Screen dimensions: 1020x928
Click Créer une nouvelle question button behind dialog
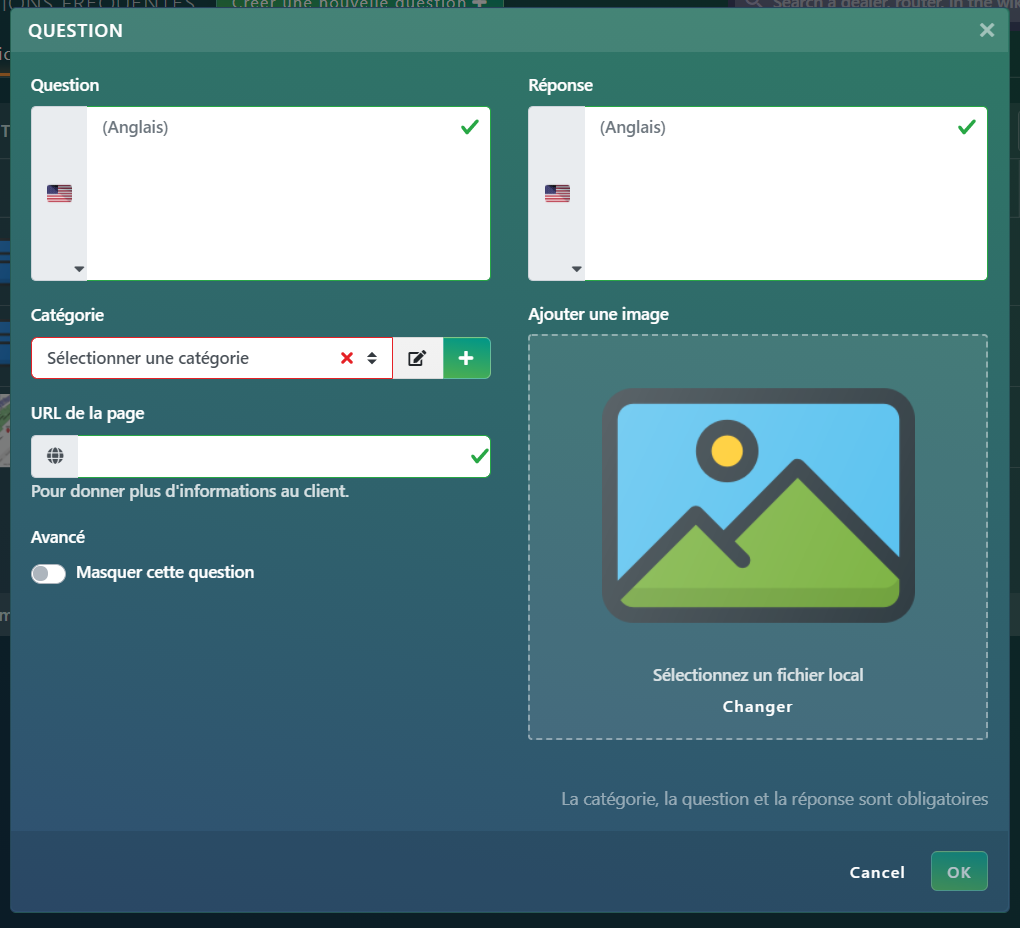coord(360,4)
